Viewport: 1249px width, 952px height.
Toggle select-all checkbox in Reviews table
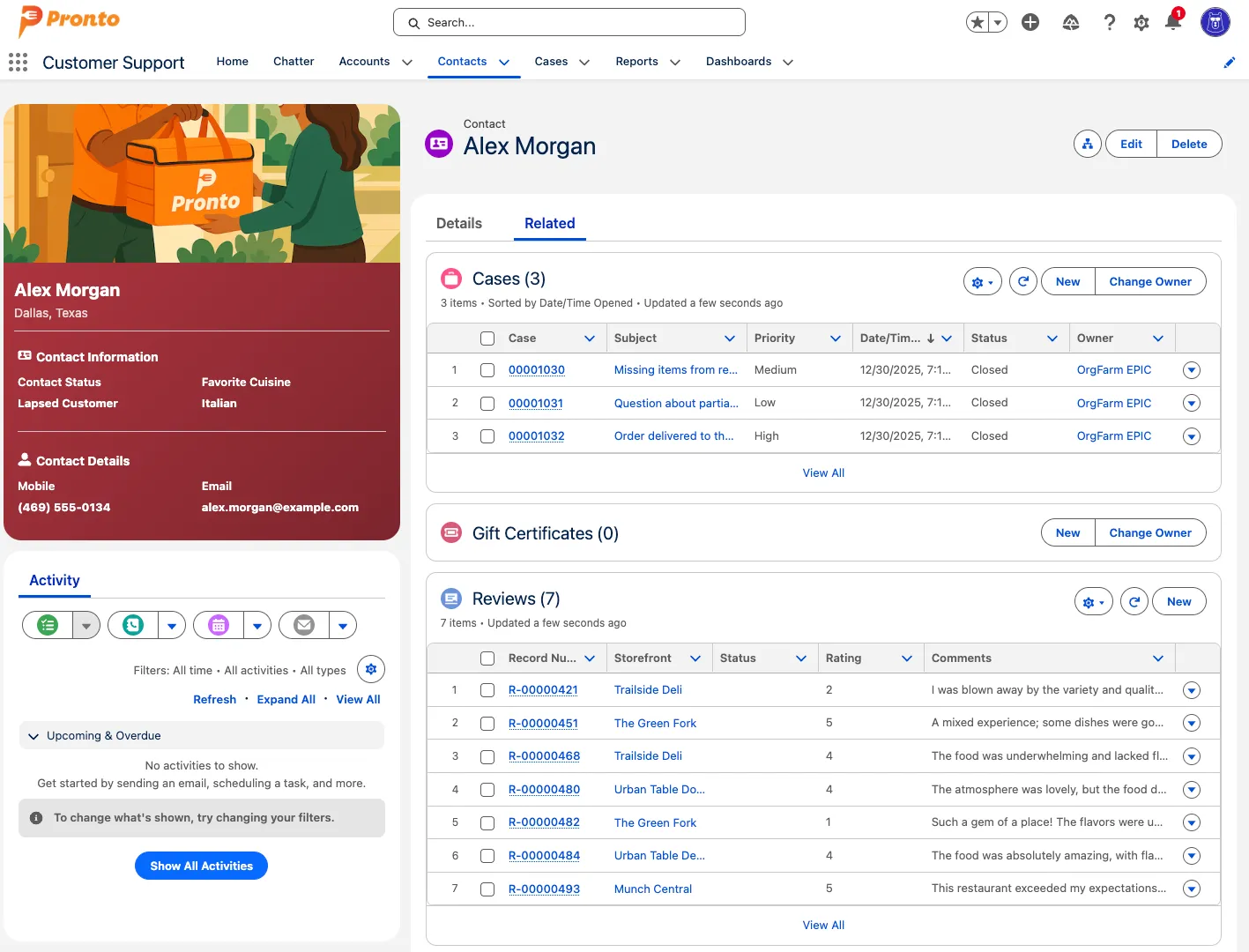487,658
